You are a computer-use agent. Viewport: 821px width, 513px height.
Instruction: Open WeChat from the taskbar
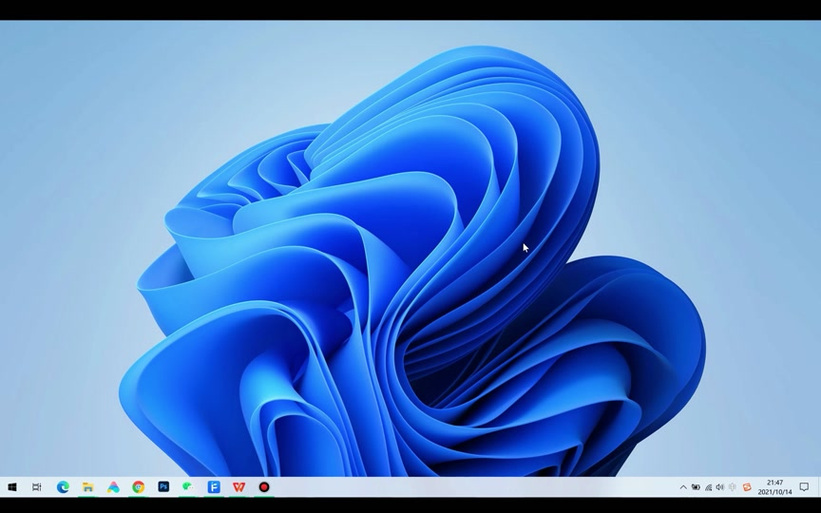[188, 487]
